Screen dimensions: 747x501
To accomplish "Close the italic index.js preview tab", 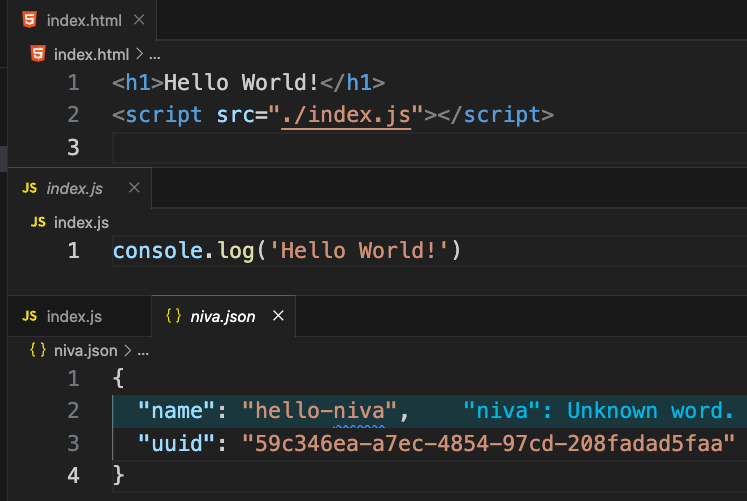I will click(134, 188).
